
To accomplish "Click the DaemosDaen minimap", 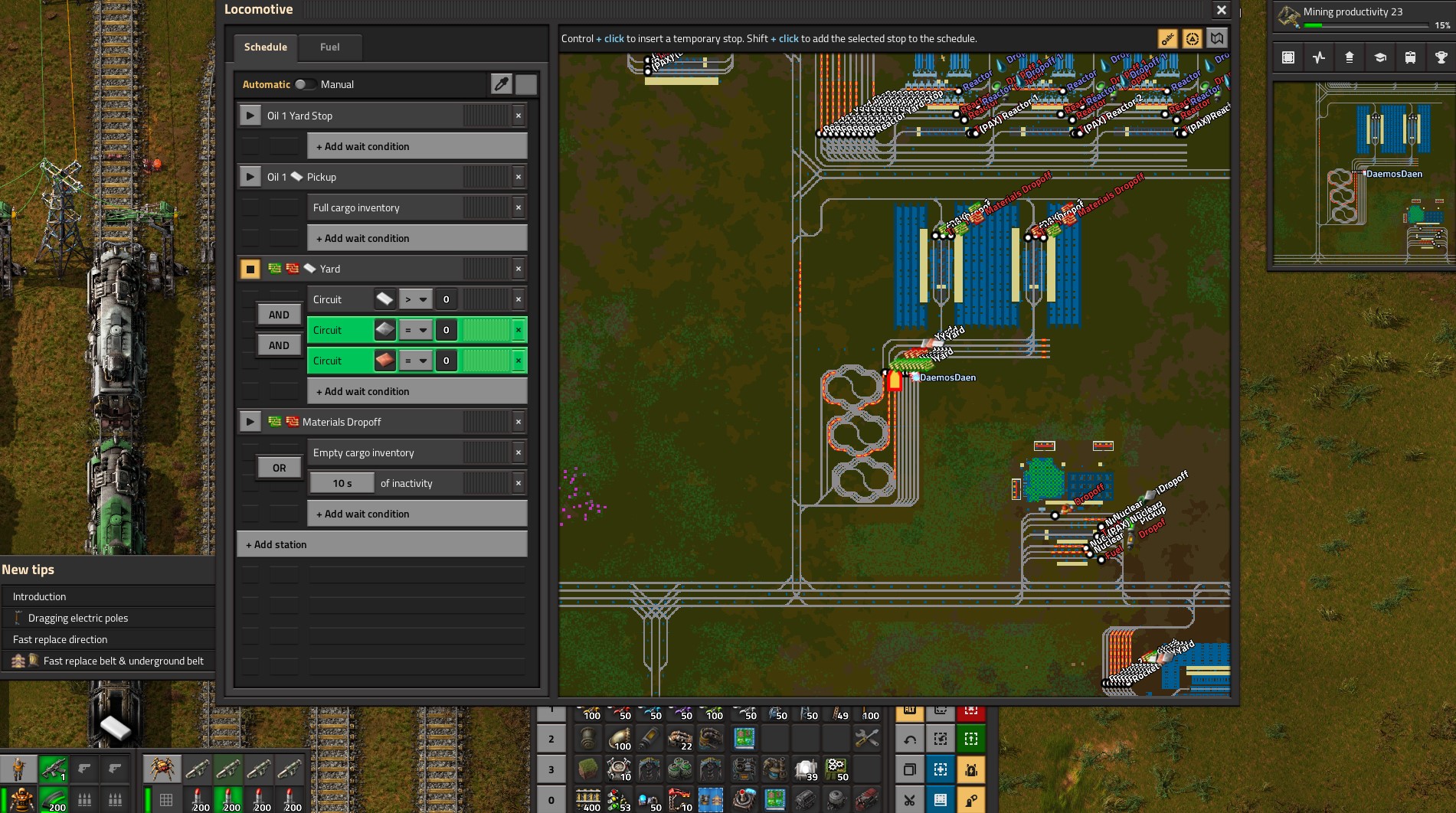I will (1363, 175).
